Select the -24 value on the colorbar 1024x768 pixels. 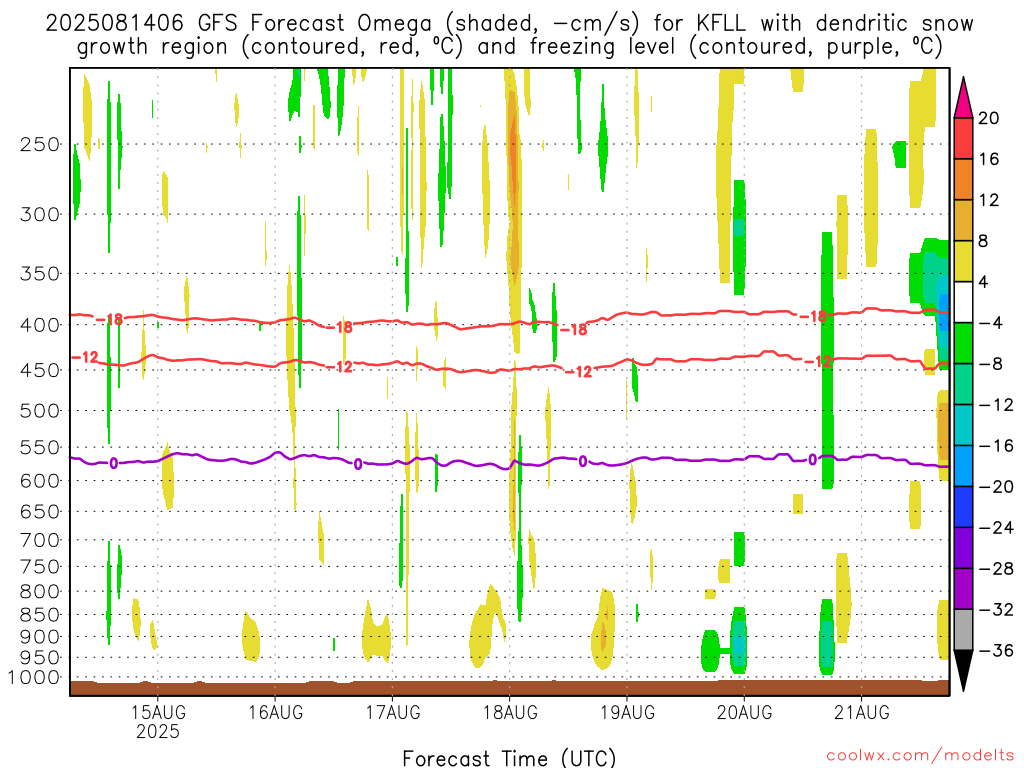click(x=996, y=527)
